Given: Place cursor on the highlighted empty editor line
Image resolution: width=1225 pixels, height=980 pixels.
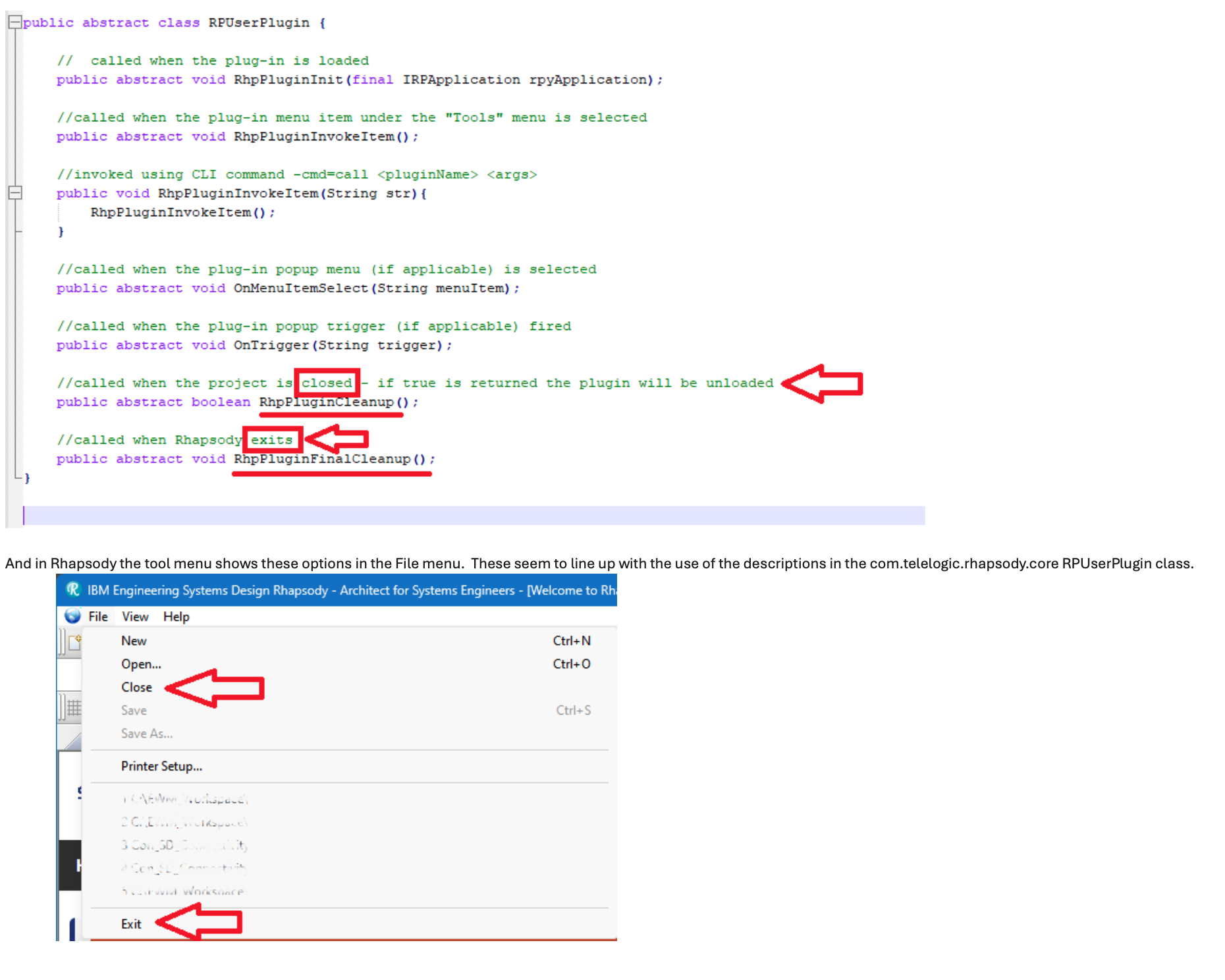Looking at the screenshot, I should pyautogui.click(x=461, y=516).
